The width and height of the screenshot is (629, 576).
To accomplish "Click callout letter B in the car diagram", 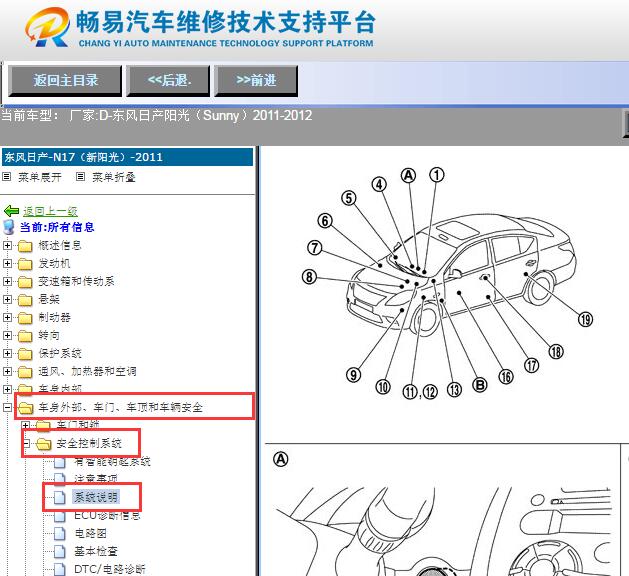I will tap(480, 385).
